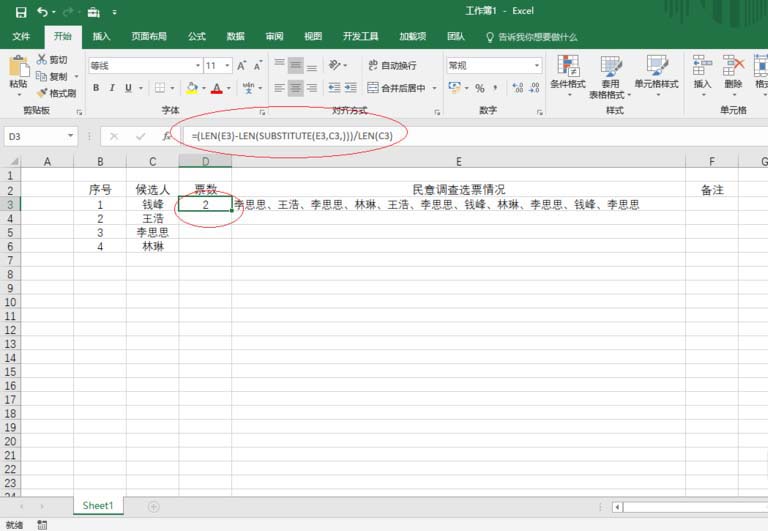Toggle bold formatting
The image size is (768, 531).
click(96, 88)
